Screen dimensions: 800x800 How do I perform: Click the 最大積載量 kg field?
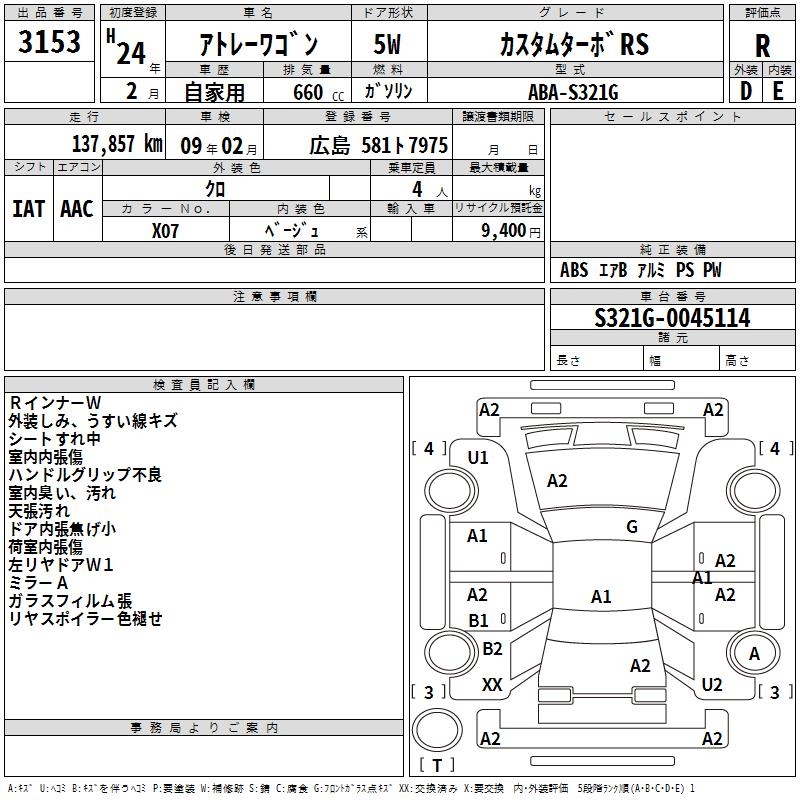498,188
